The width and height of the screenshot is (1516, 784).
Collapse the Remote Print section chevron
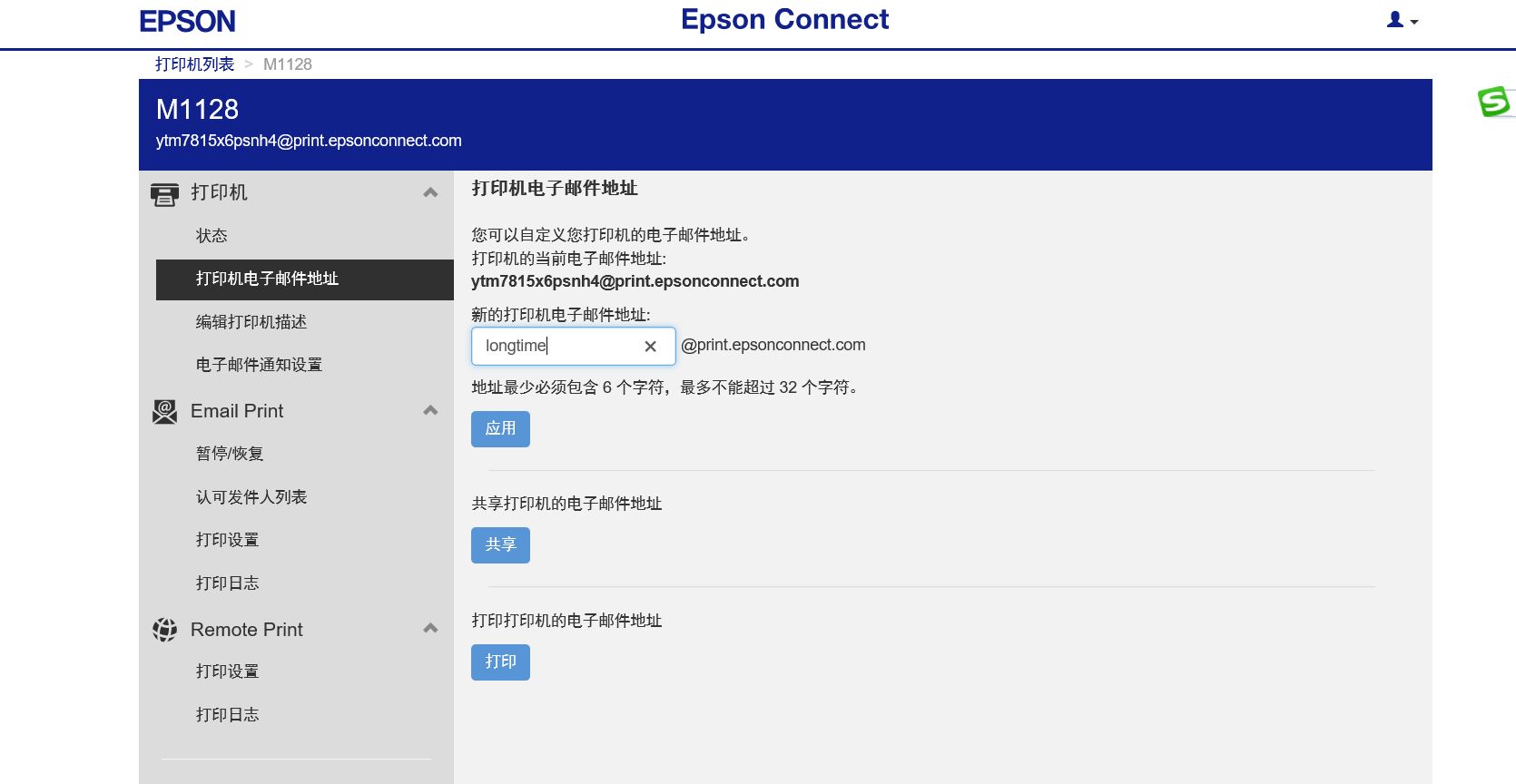pyautogui.click(x=430, y=629)
